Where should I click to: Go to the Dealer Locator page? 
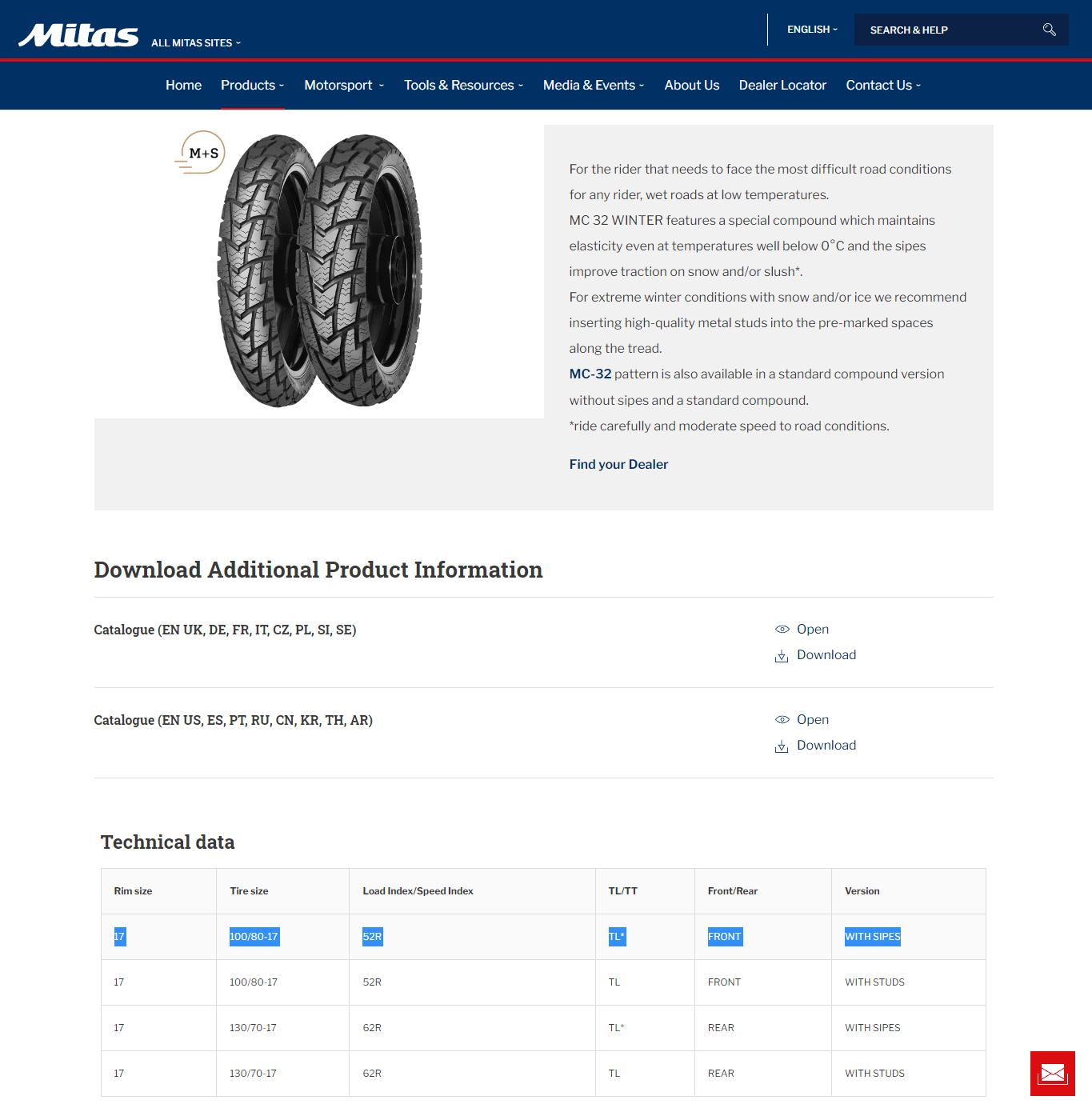point(782,85)
